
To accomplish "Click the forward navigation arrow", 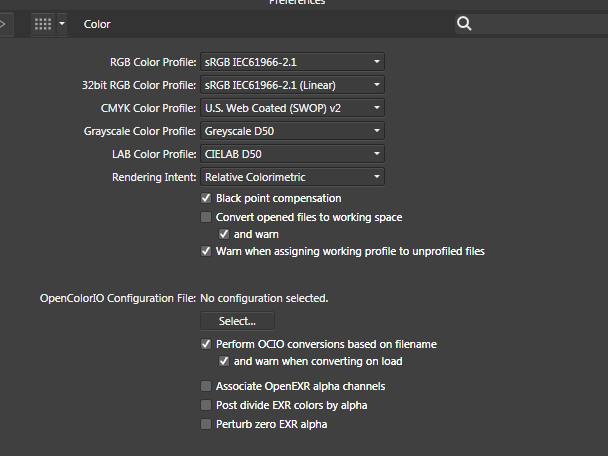I will pyautogui.click(x=5, y=24).
